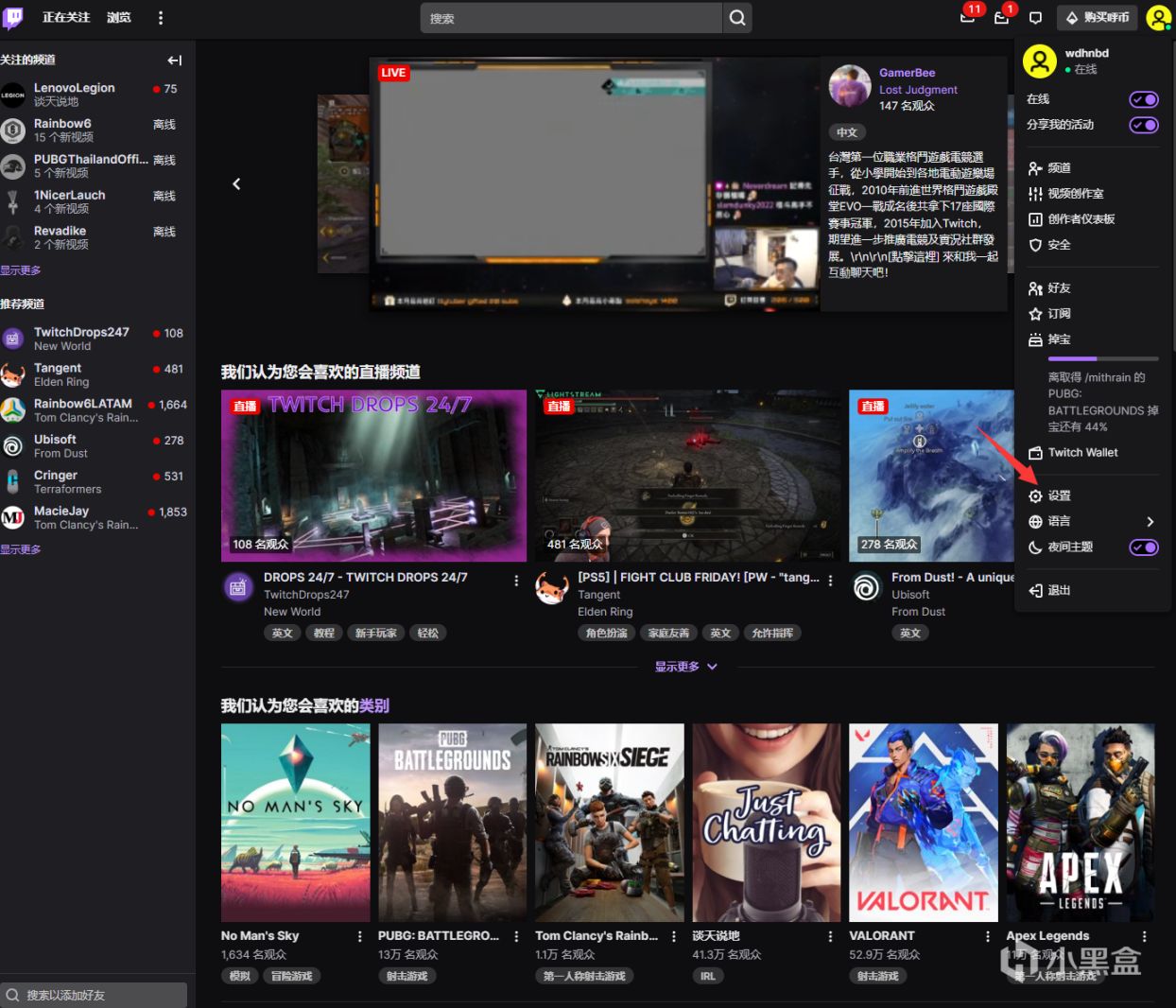
Task: Open Subscriptions star icon entry
Action: tap(1049, 313)
